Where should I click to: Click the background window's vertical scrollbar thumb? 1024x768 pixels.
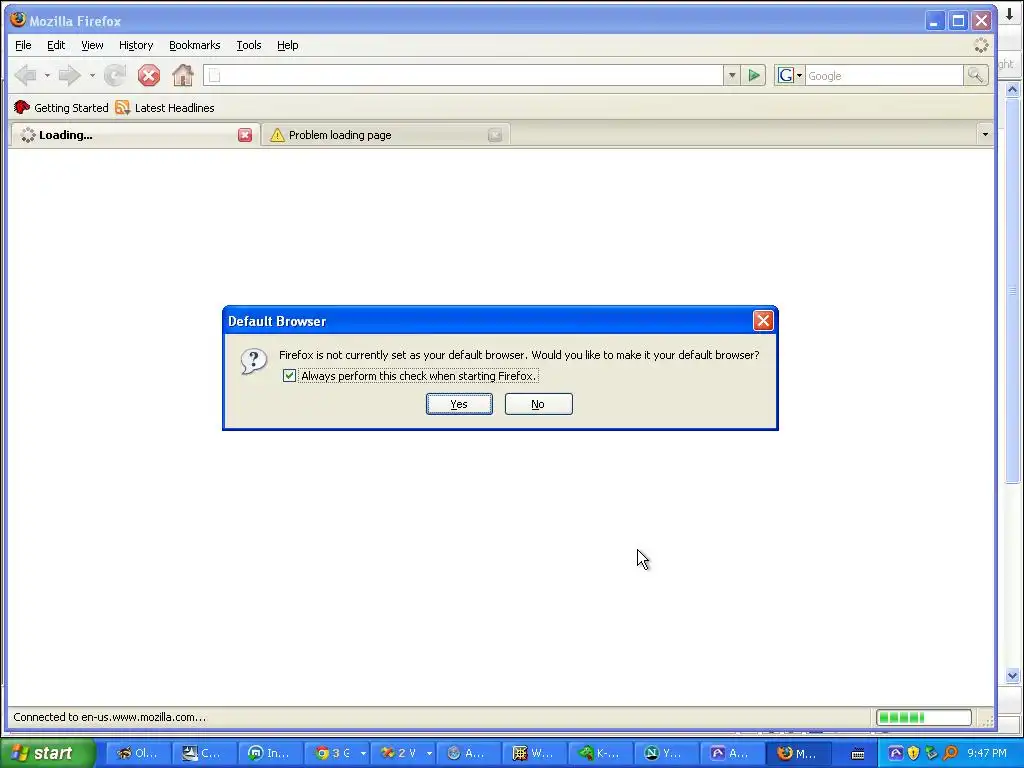pyautogui.click(x=1012, y=291)
